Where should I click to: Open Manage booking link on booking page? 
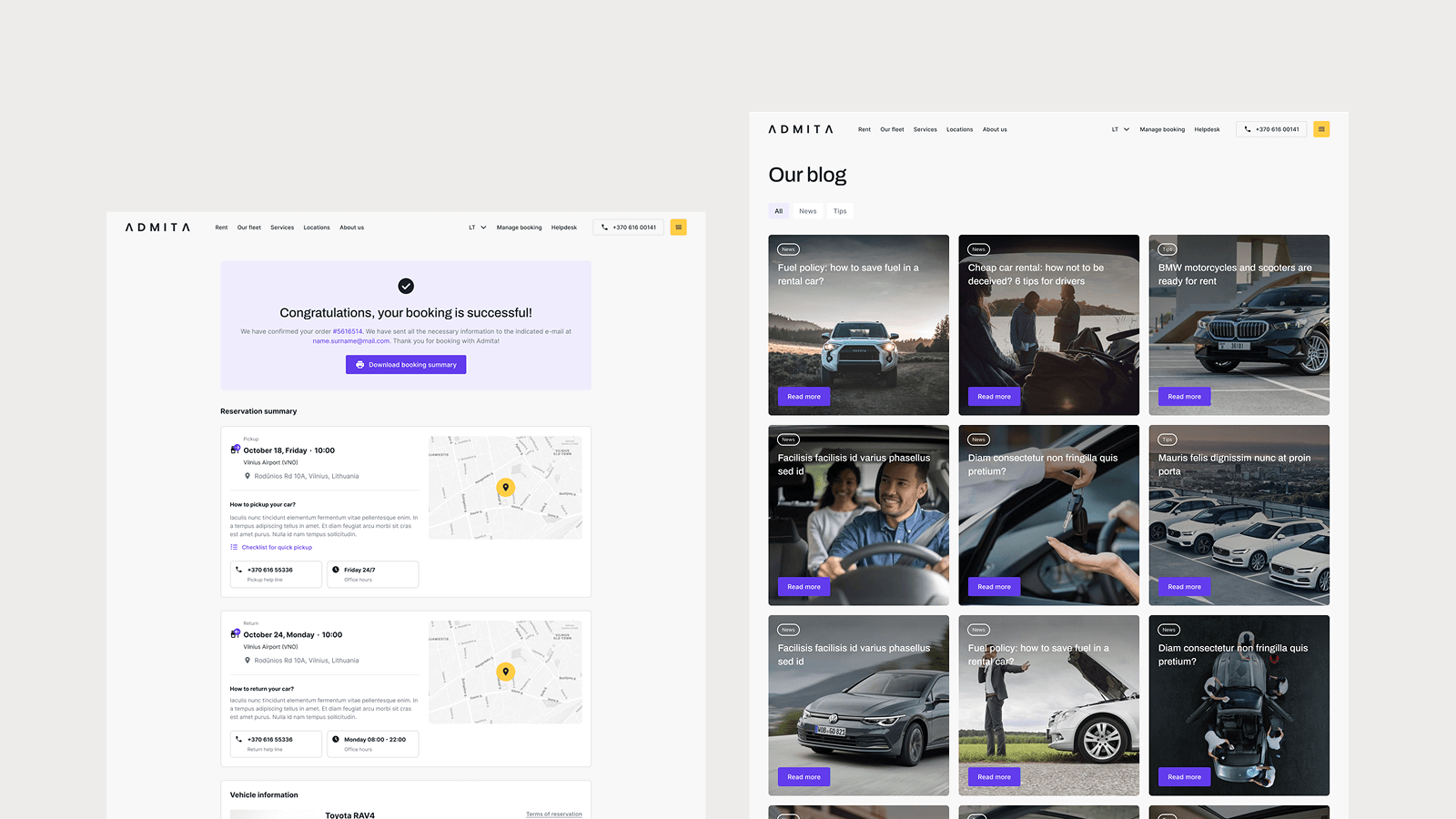[x=519, y=227]
